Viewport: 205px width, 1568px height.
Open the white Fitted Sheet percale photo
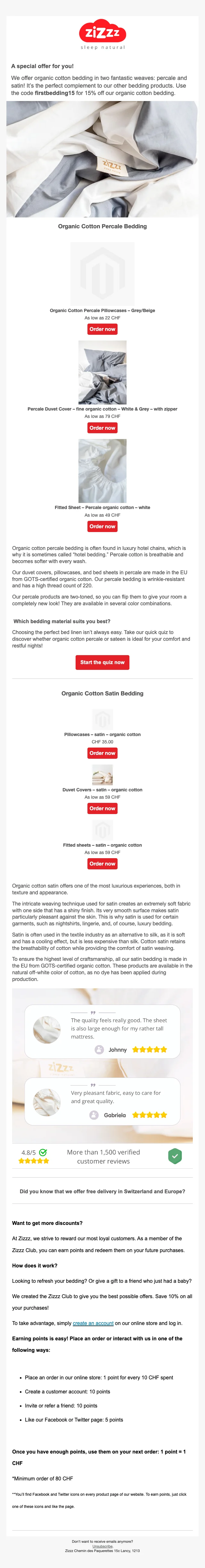(x=102, y=471)
